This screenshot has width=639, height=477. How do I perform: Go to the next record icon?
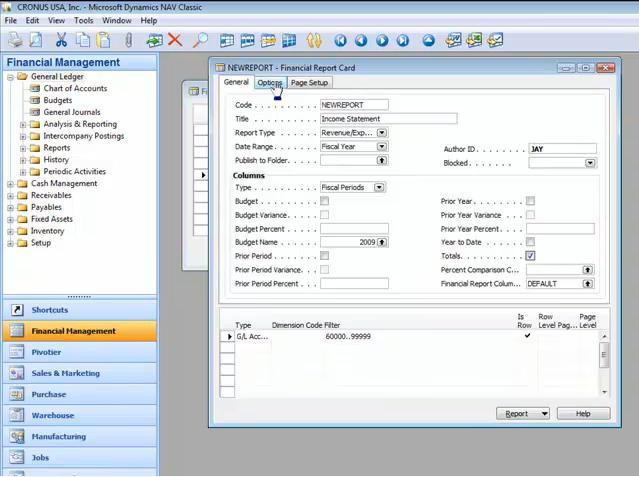pos(382,40)
